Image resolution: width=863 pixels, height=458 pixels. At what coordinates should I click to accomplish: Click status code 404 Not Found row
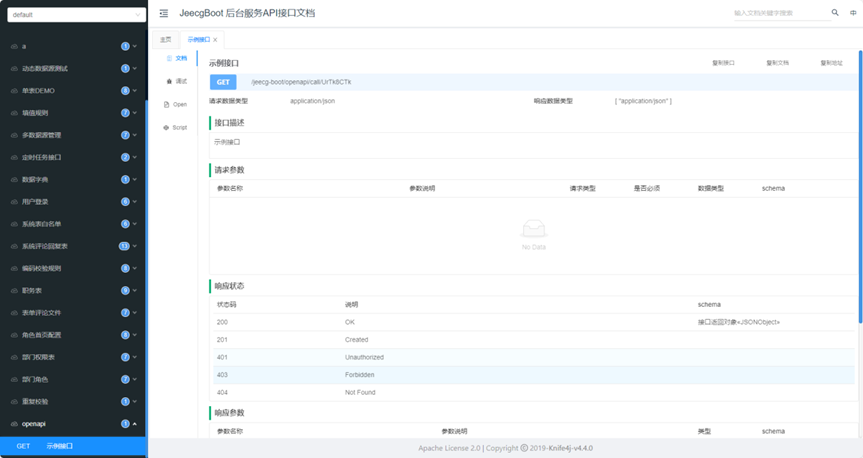pyautogui.click(x=534, y=392)
